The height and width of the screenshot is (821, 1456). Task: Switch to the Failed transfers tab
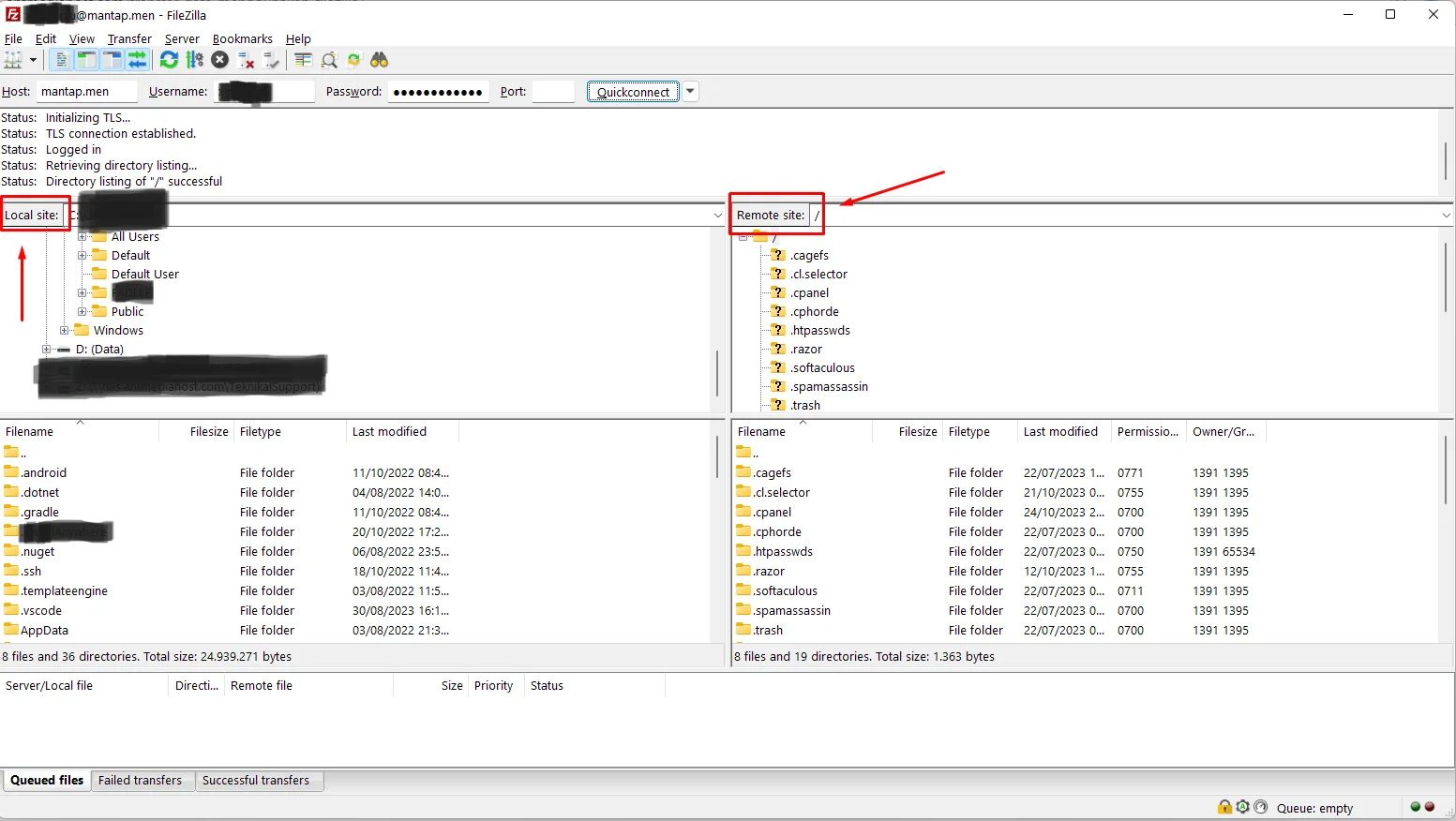click(x=140, y=780)
